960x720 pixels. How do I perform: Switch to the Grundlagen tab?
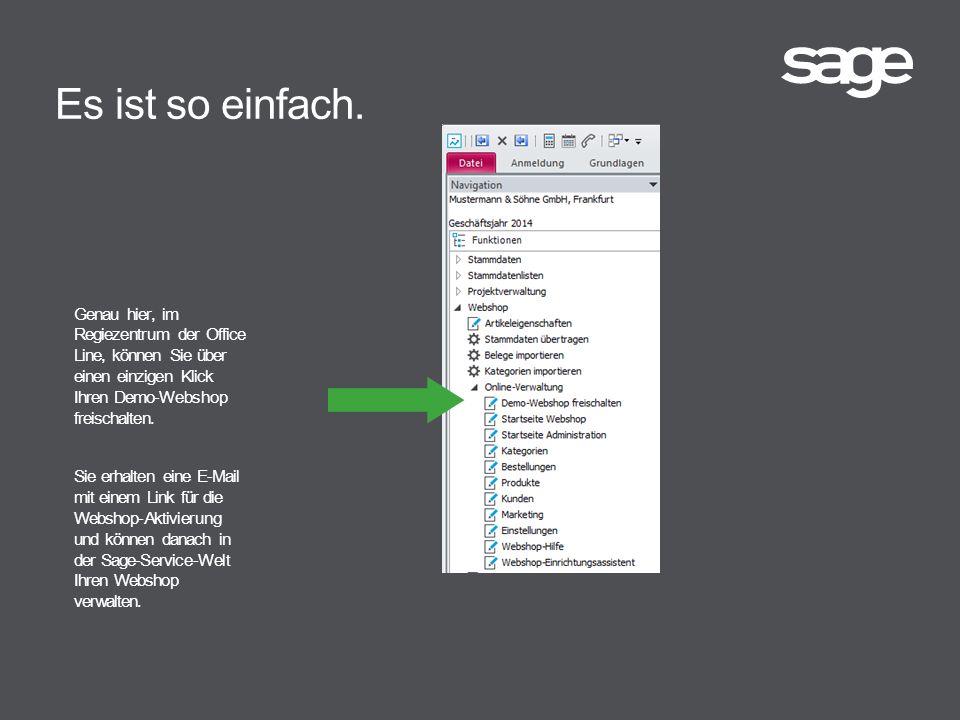(x=617, y=163)
